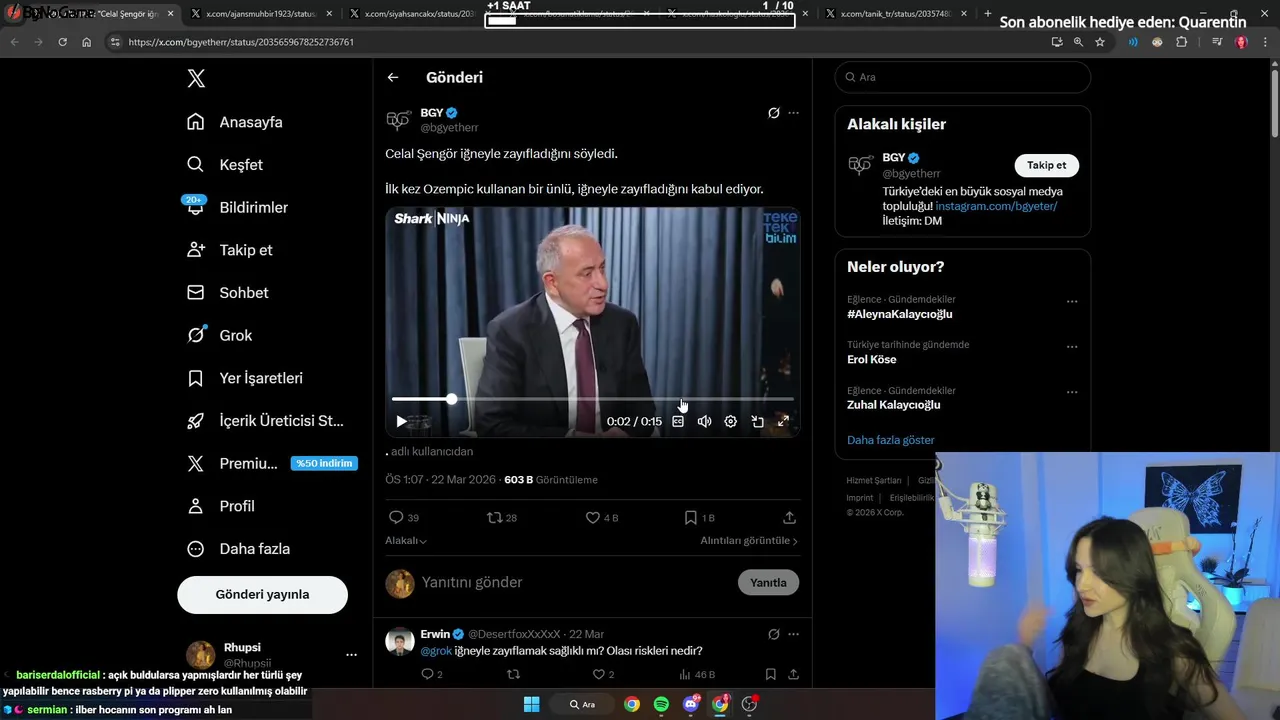The height and width of the screenshot is (720, 1280).
Task: Open more options for Erol Köse trend
Action: tap(1072, 347)
